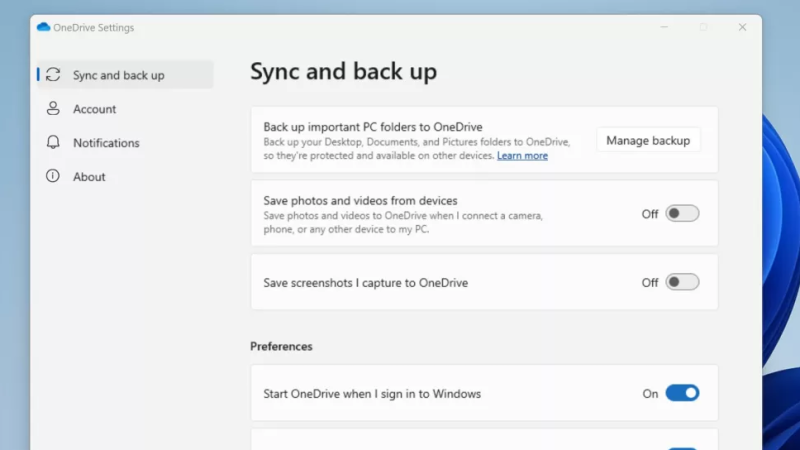Screen dimensions: 800x450
Task: Maximize the OneDrive Settings window
Action: tap(704, 27)
